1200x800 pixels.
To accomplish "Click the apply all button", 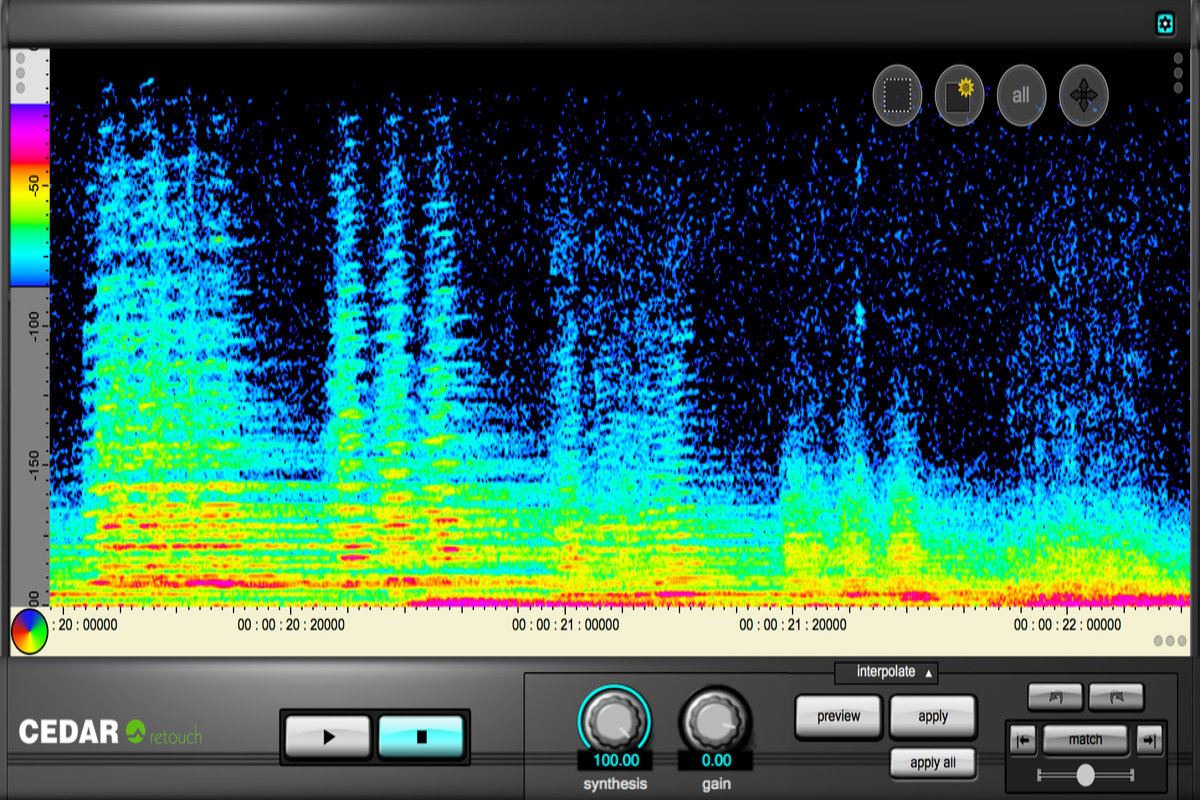I will point(933,763).
